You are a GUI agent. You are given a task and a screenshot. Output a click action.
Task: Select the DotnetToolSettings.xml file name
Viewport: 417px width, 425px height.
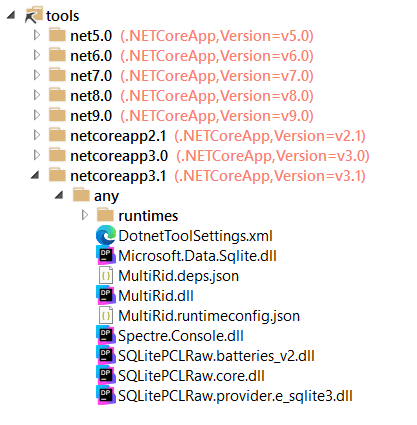[x=195, y=236]
